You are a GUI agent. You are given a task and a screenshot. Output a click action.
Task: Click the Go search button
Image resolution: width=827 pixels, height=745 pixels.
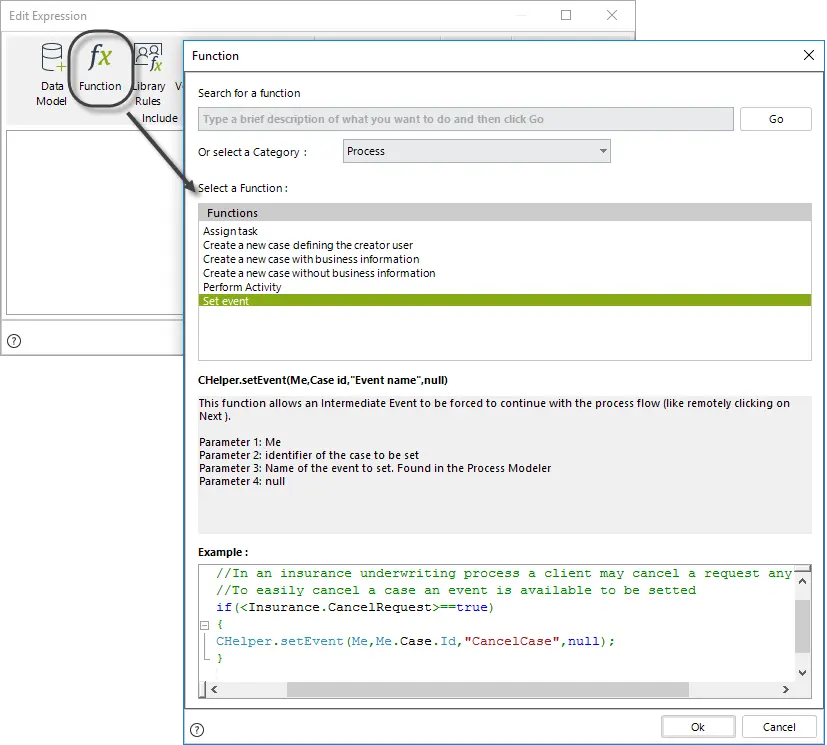(775, 119)
